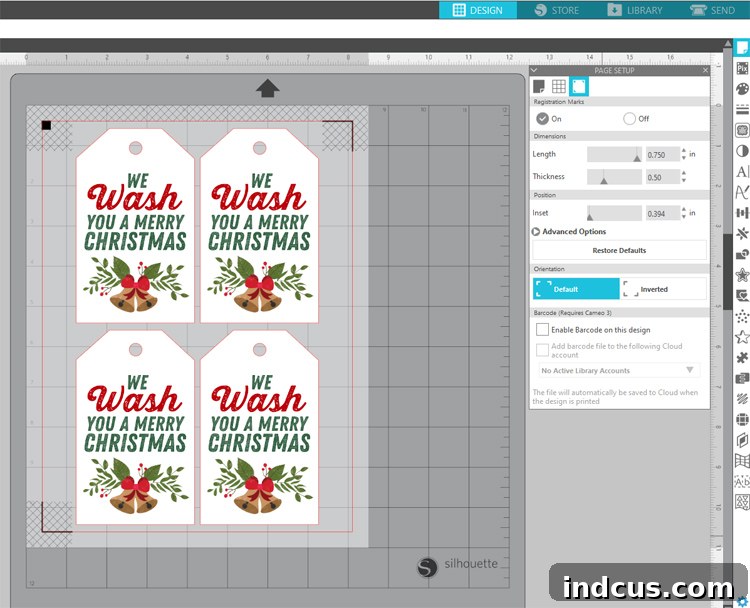Collapse the Page Setup panel chevron
This screenshot has width=750, height=608.
[534, 70]
